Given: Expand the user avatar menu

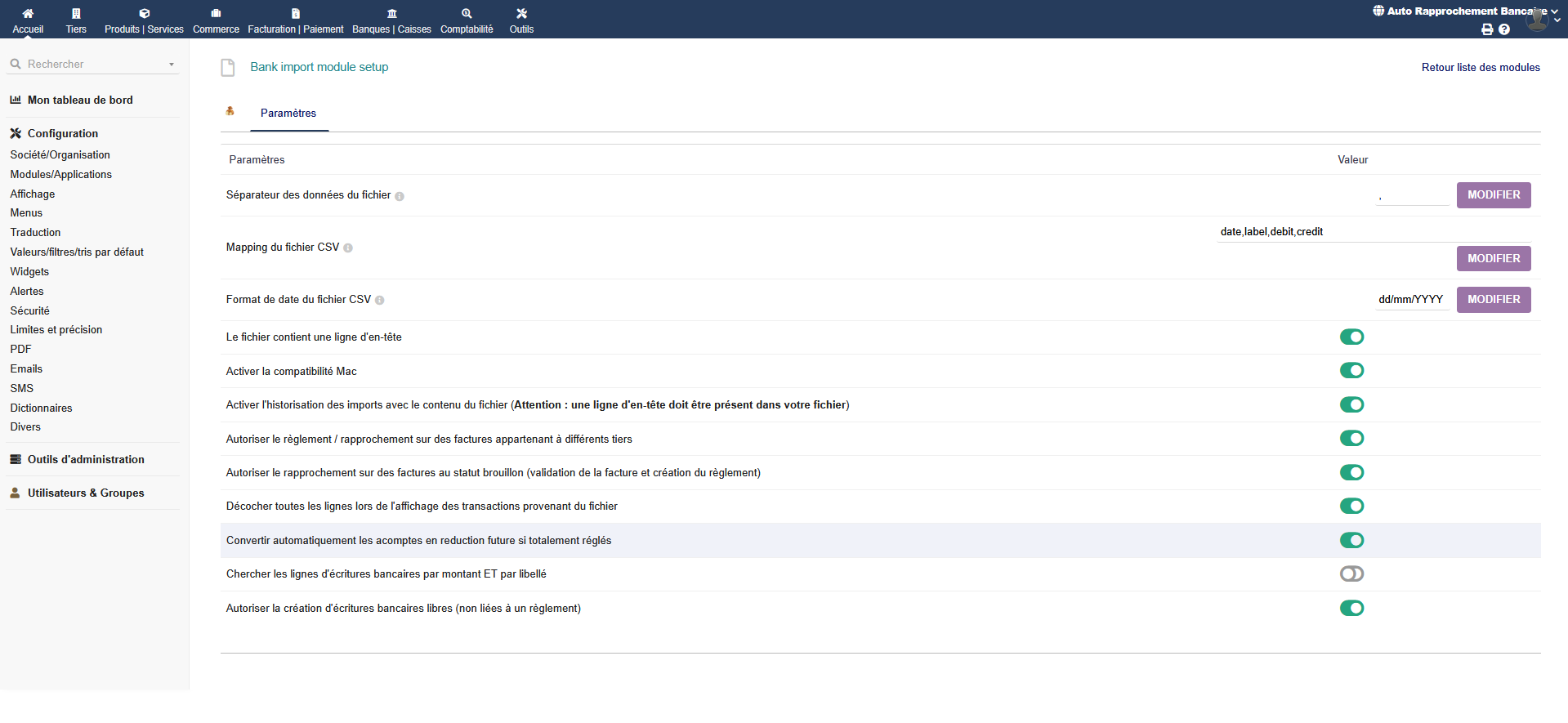Looking at the screenshot, I should [1538, 21].
